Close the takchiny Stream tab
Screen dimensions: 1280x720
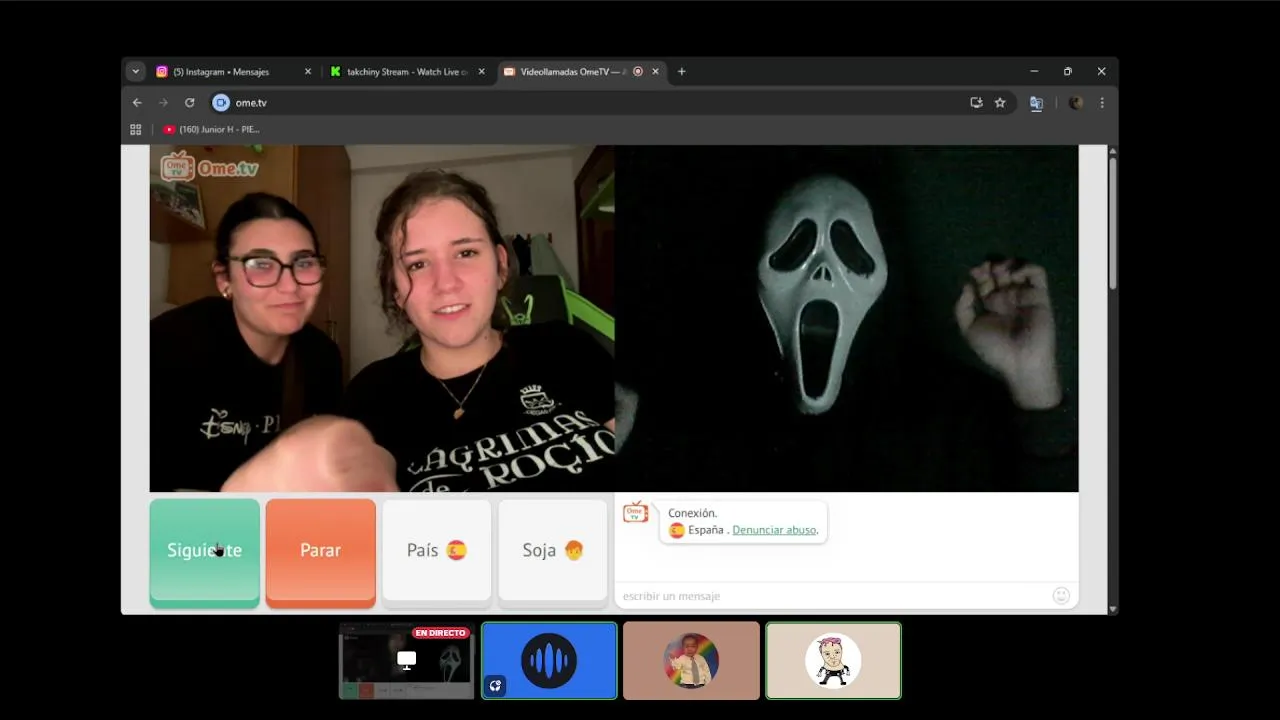(481, 72)
